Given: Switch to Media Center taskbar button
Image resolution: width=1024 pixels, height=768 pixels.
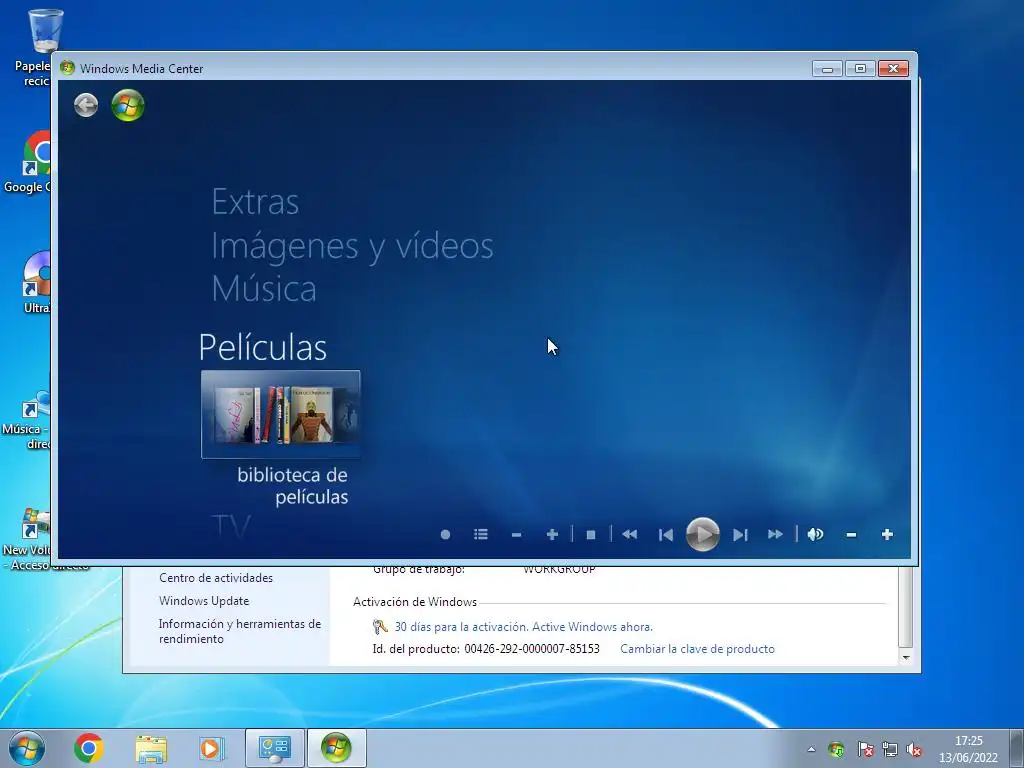Looking at the screenshot, I should click(336, 748).
